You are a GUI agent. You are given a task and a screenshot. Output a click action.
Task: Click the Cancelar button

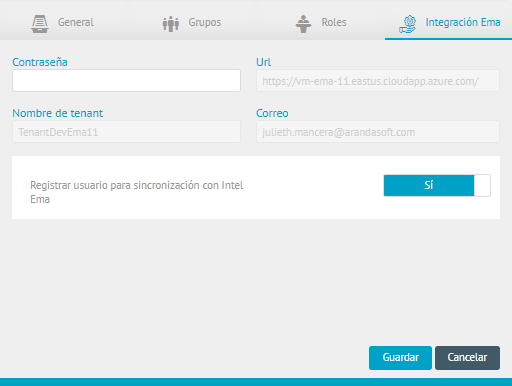click(x=467, y=358)
